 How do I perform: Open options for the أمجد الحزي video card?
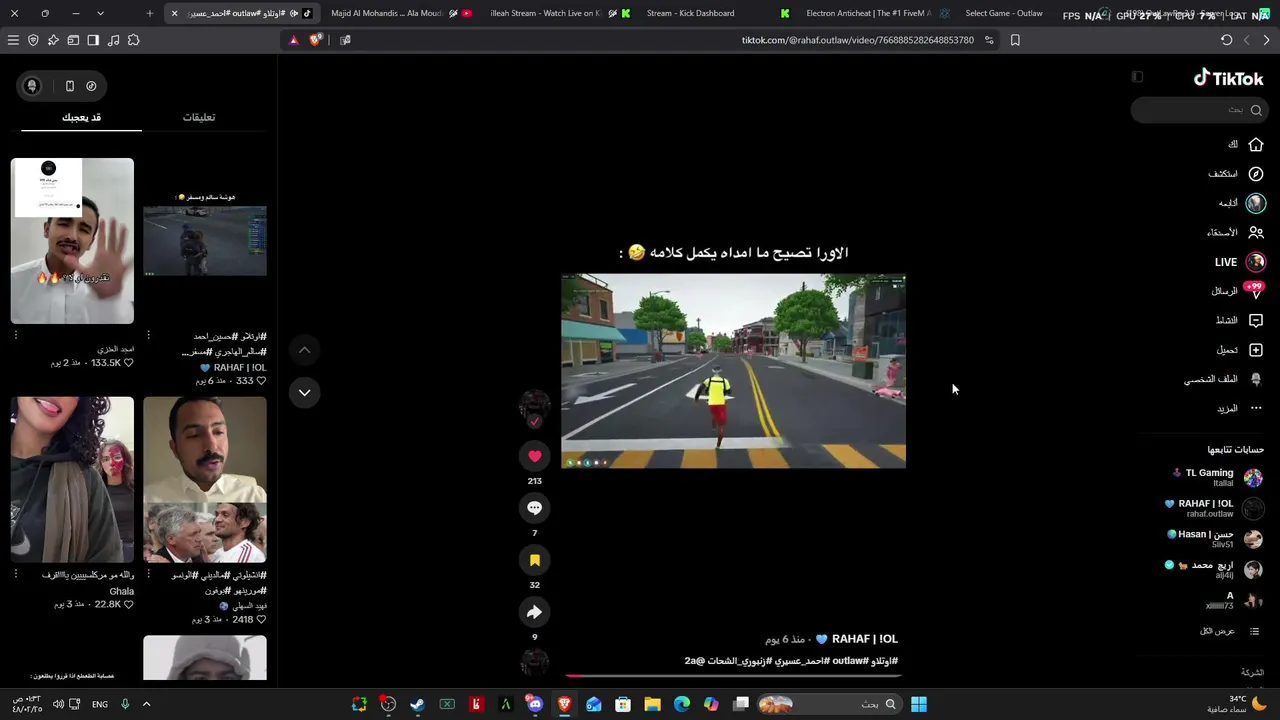16,335
